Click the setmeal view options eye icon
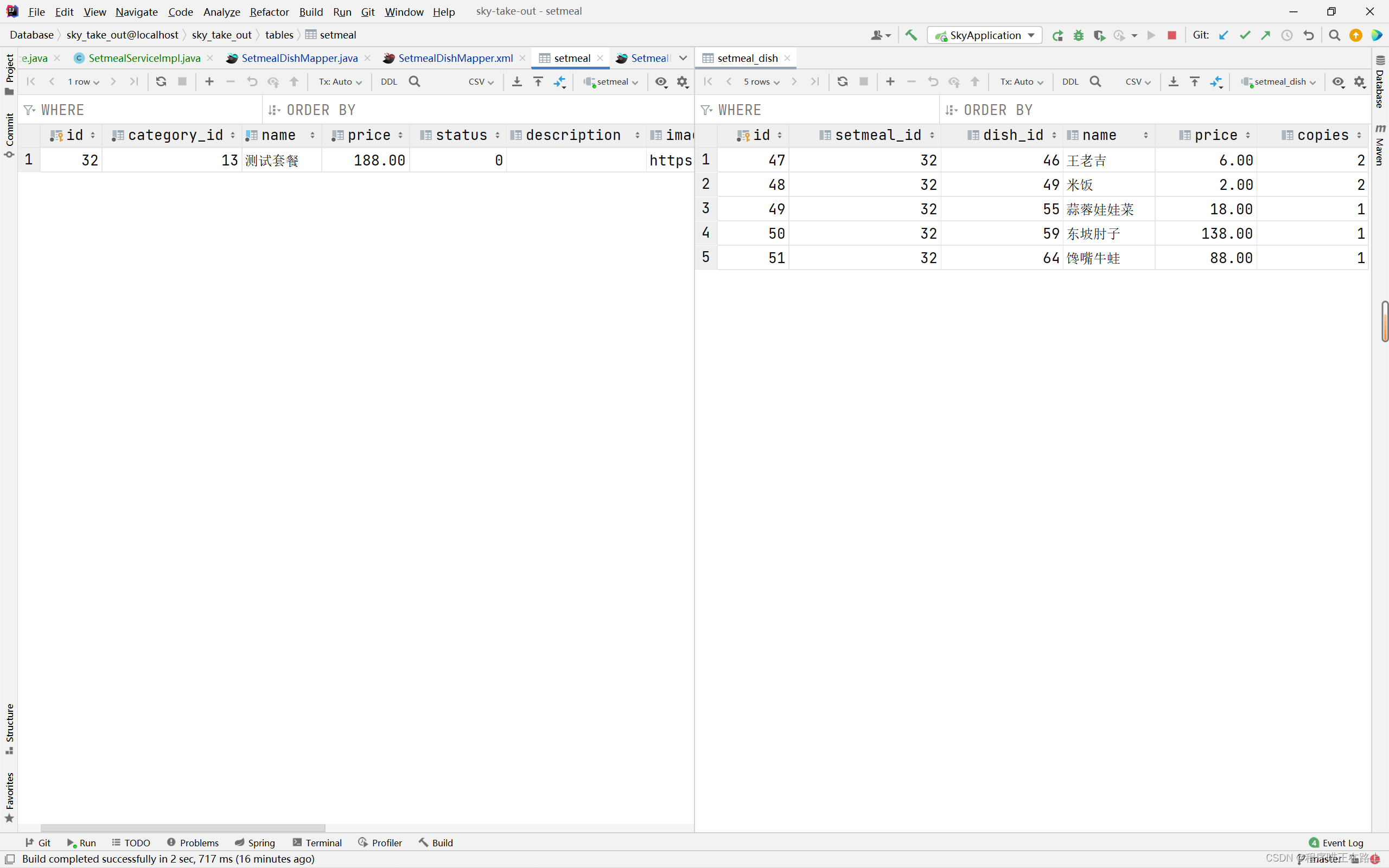Screen dimensions: 1389x868 tap(661, 81)
